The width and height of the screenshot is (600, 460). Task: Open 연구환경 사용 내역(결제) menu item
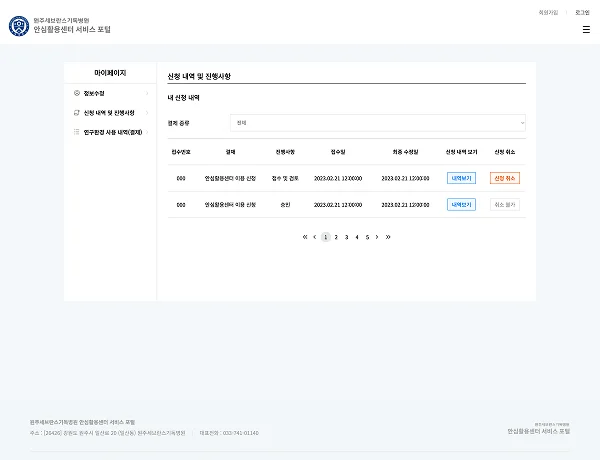[x=110, y=132]
